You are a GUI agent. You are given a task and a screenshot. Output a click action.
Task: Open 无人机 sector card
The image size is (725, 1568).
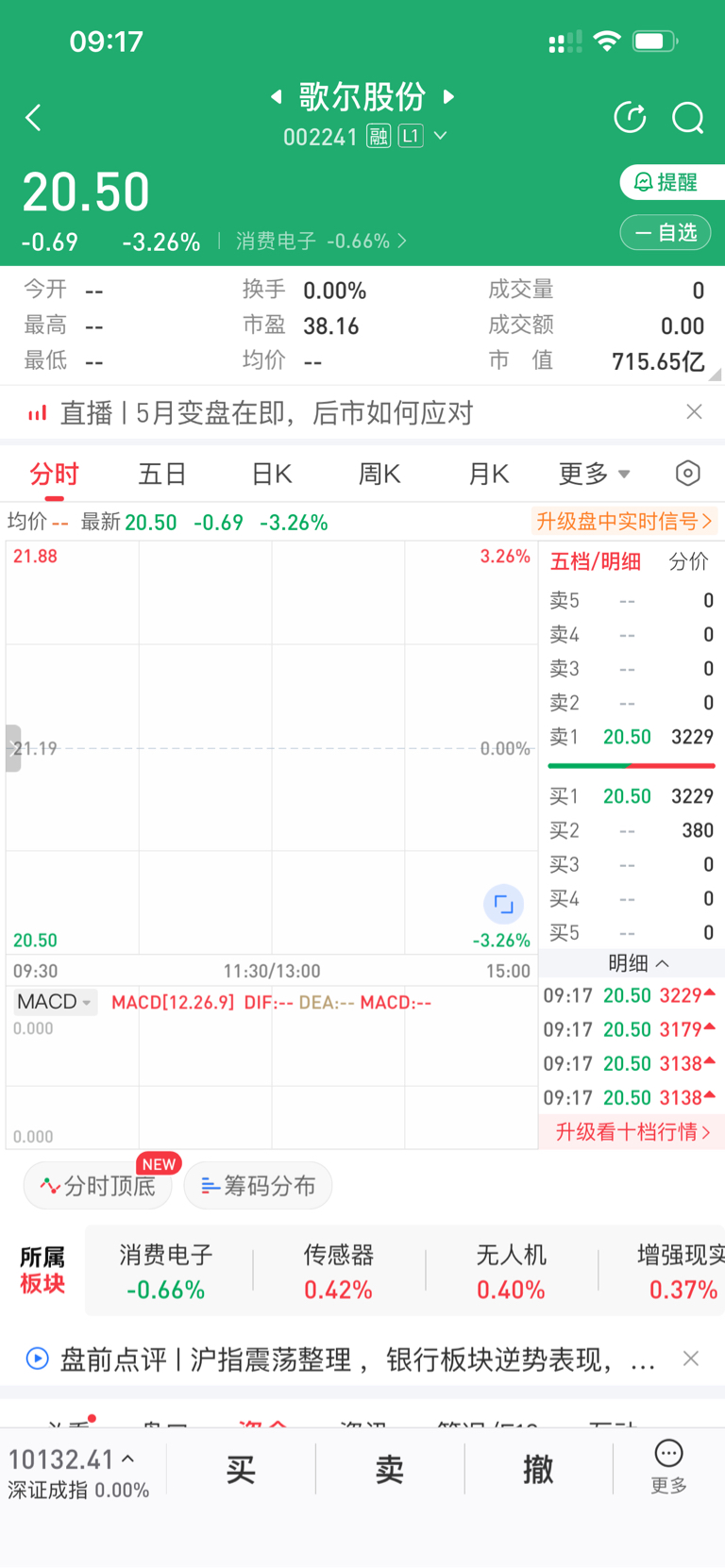tap(511, 1271)
